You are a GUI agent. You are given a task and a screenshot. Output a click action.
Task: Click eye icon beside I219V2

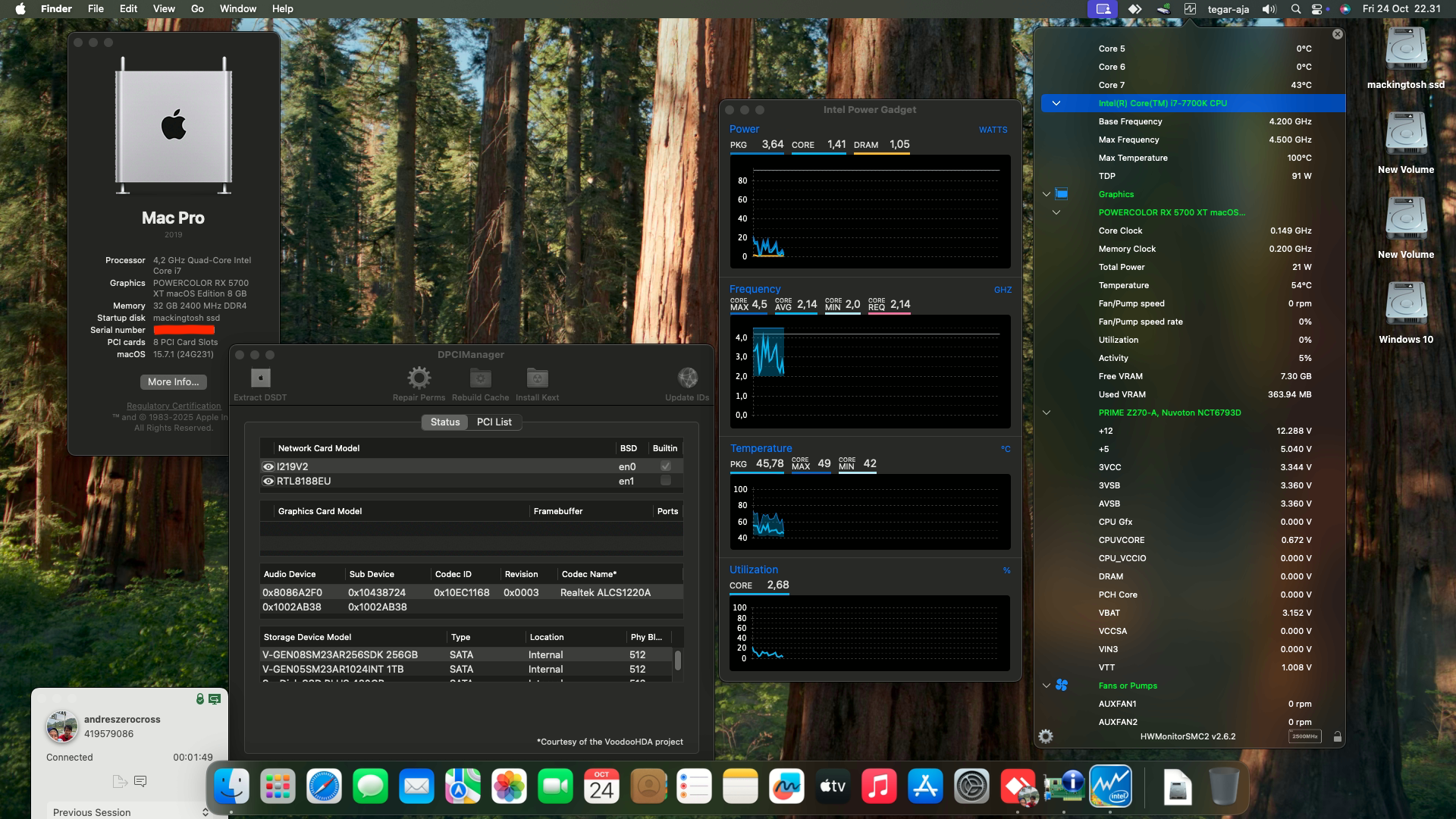click(268, 467)
